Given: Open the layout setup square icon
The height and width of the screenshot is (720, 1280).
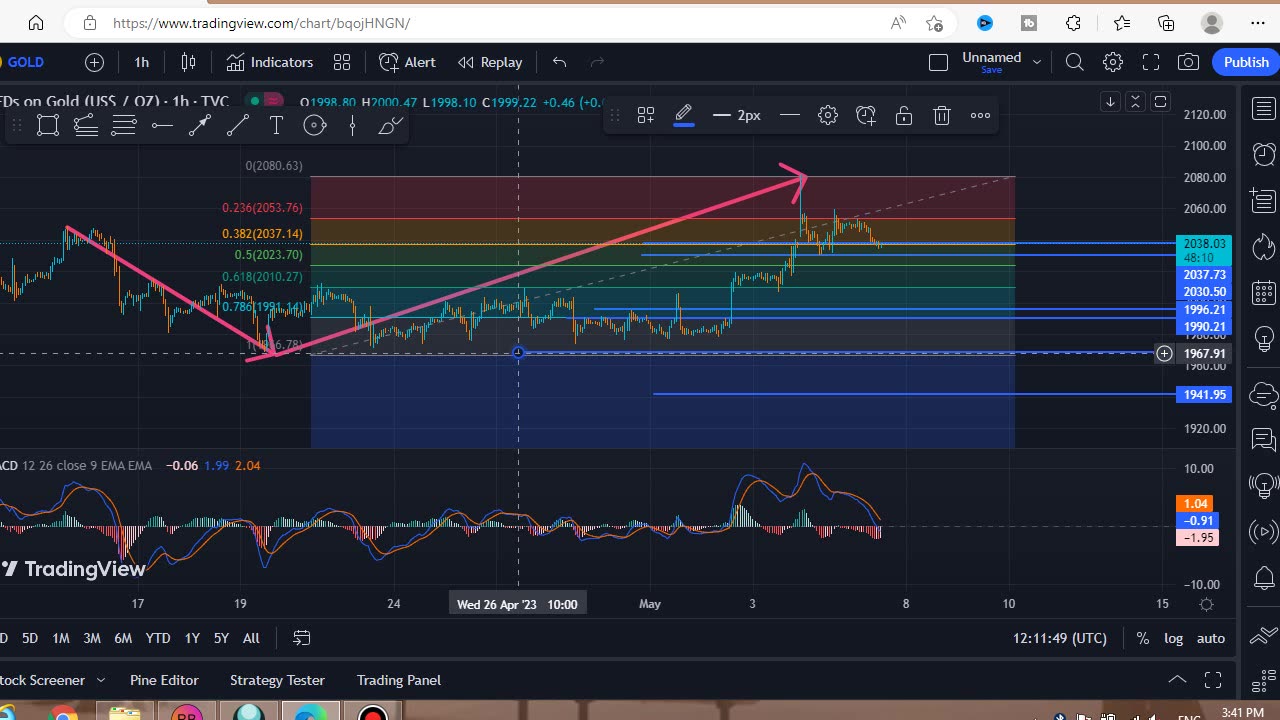Looking at the screenshot, I should [938, 62].
